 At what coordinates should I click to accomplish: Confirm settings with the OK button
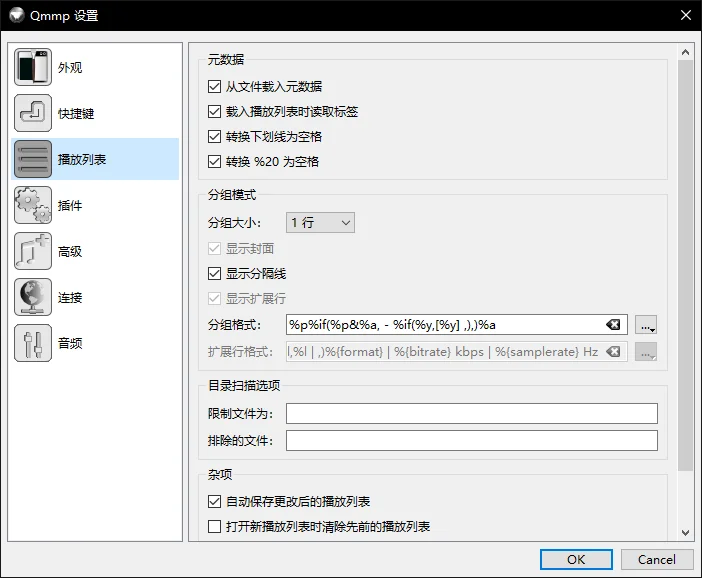(576, 560)
